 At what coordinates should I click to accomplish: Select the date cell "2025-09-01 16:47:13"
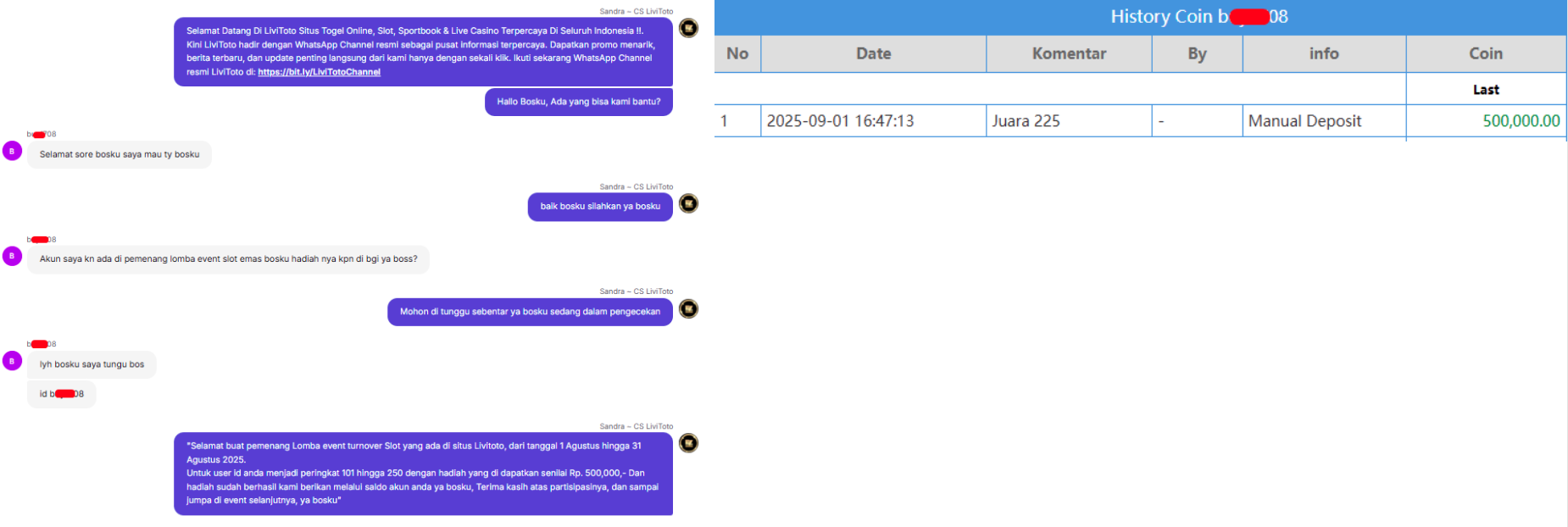(874, 121)
